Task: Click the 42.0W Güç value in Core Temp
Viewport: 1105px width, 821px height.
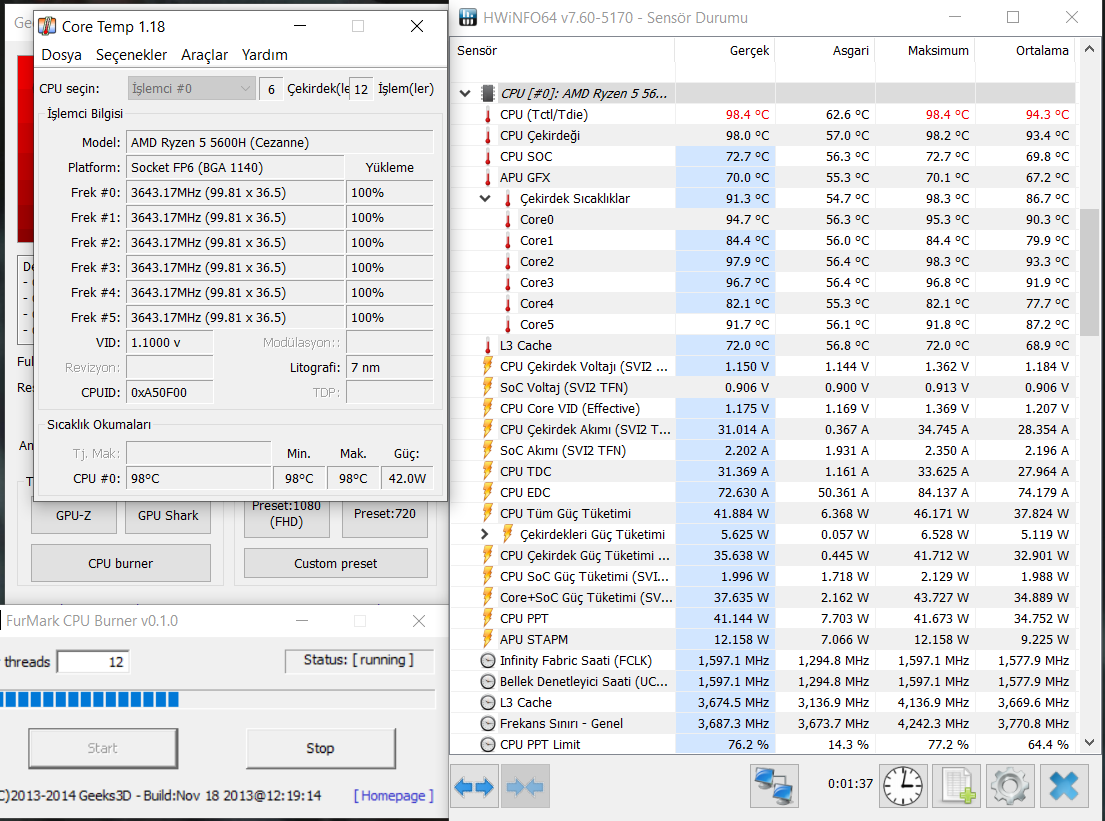Action: click(x=407, y=479)
